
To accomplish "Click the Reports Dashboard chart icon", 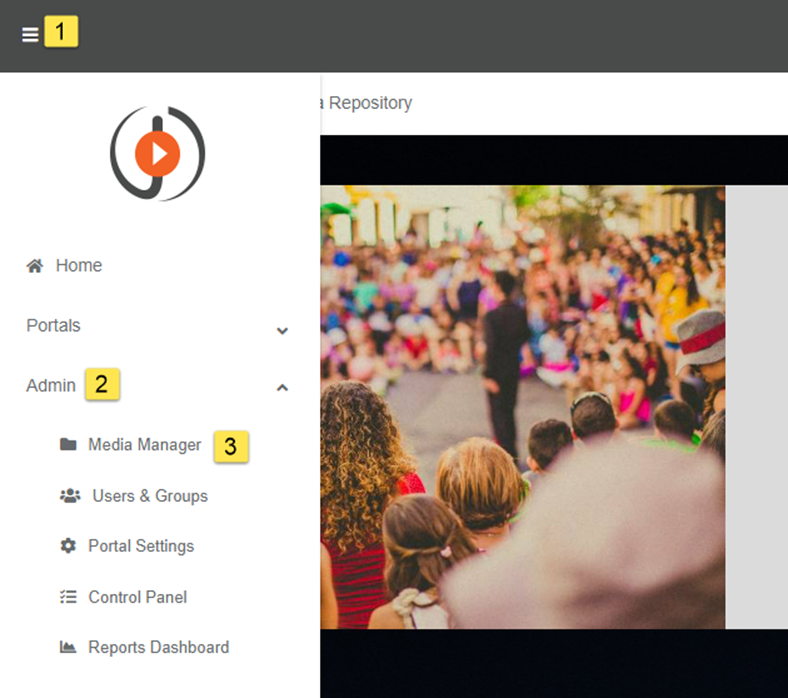I will tap(68, 647).
